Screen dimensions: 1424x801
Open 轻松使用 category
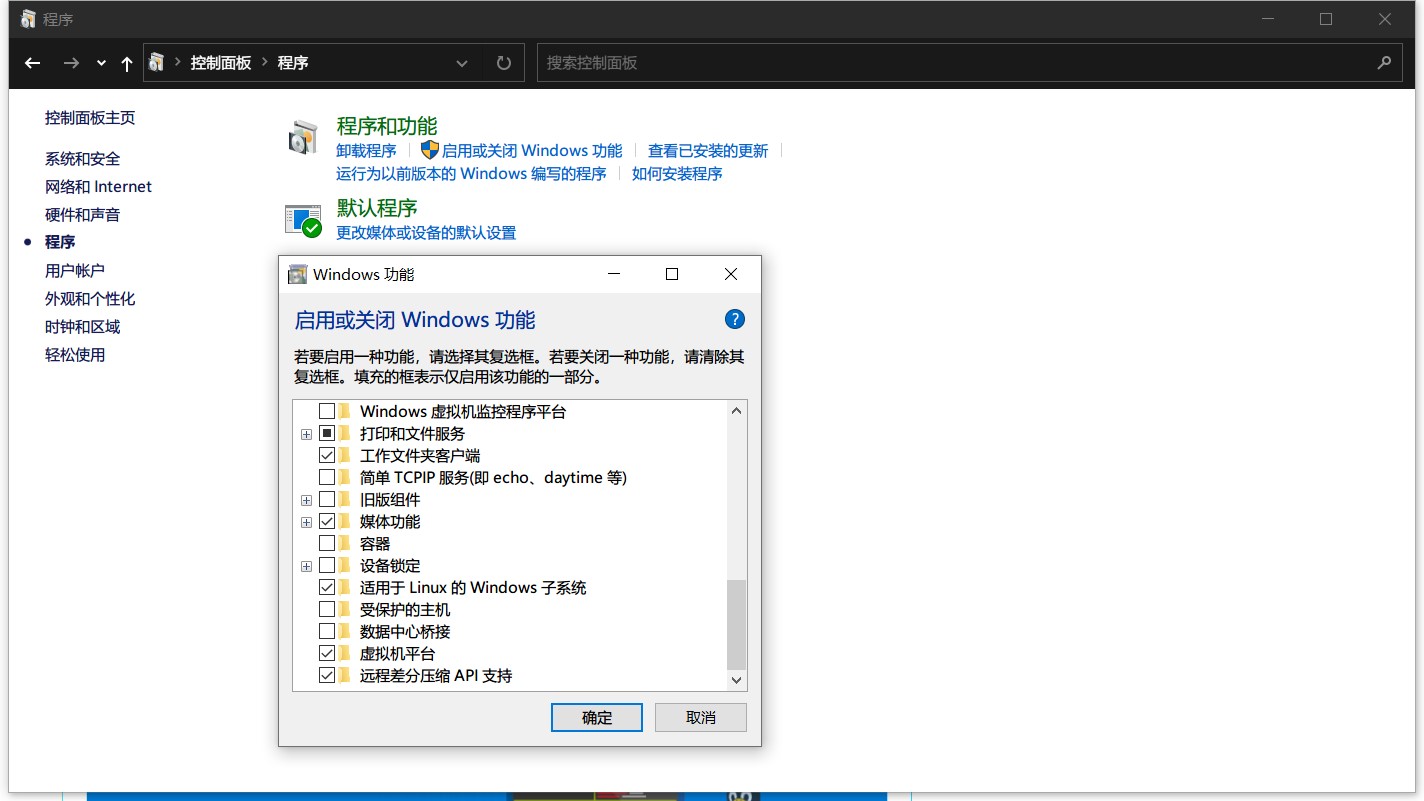[x=75, y=355]
